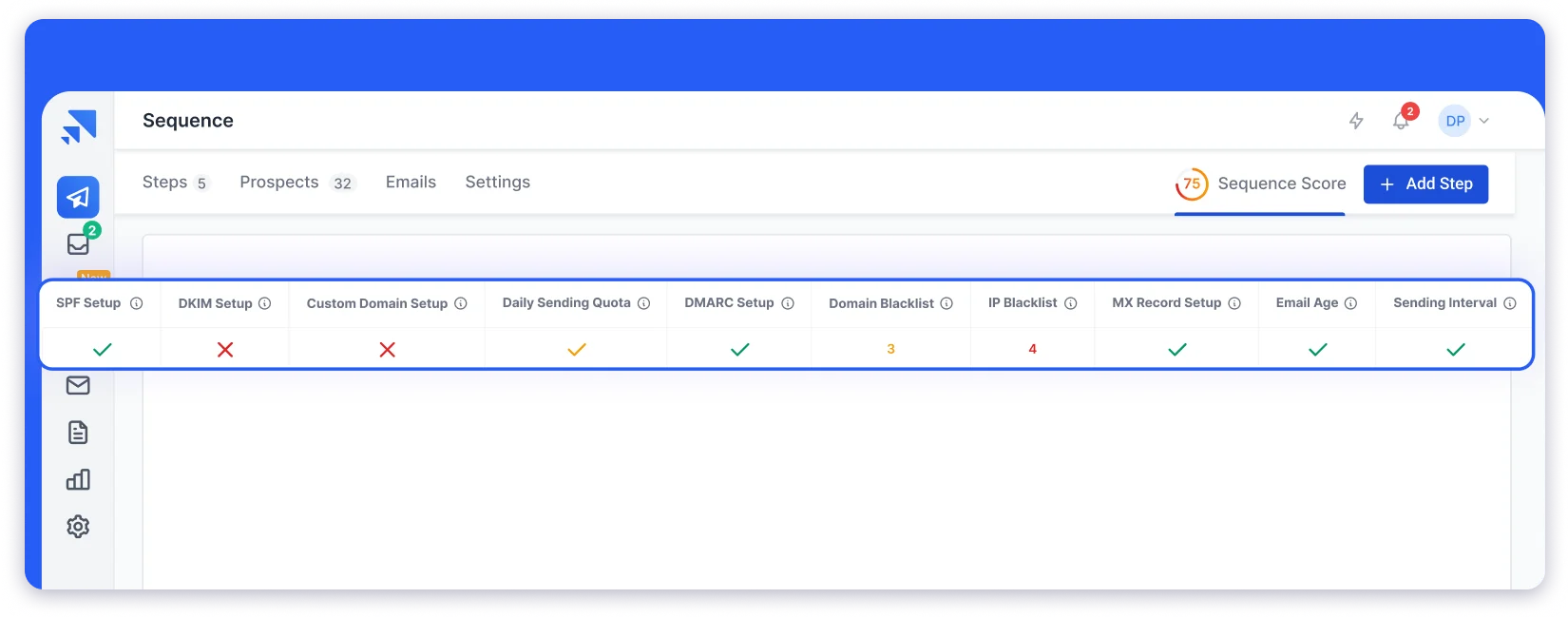
Task: Click the Custom Domain Setup info icon
Action: coord(461,303)
